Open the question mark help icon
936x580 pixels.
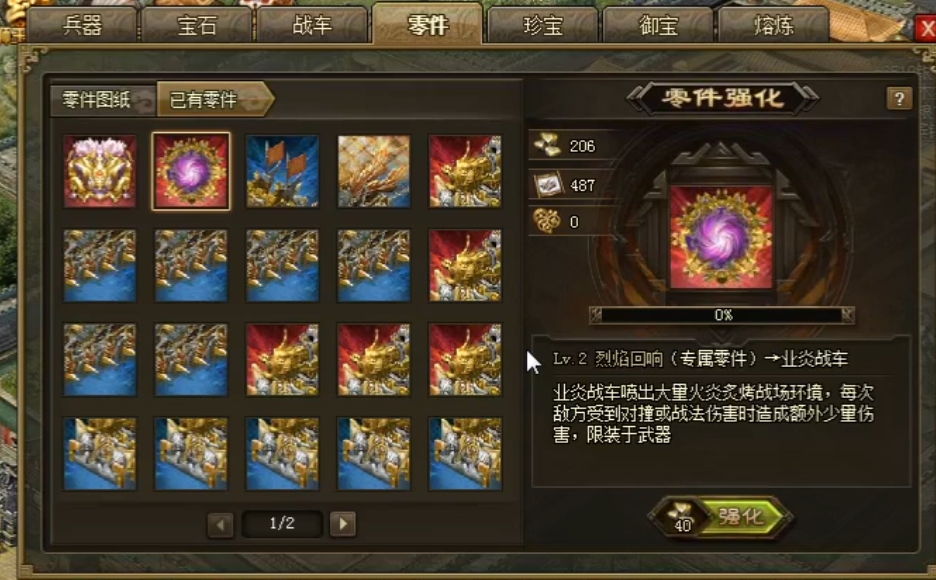(899, 98)
